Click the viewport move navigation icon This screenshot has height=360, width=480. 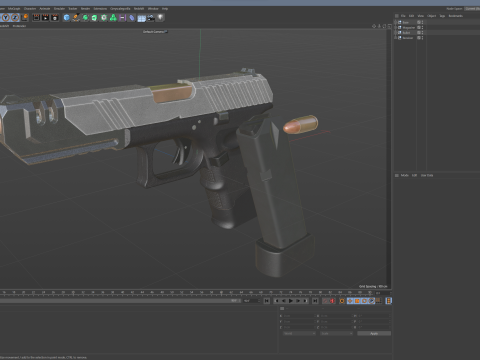tap(374, 26)
